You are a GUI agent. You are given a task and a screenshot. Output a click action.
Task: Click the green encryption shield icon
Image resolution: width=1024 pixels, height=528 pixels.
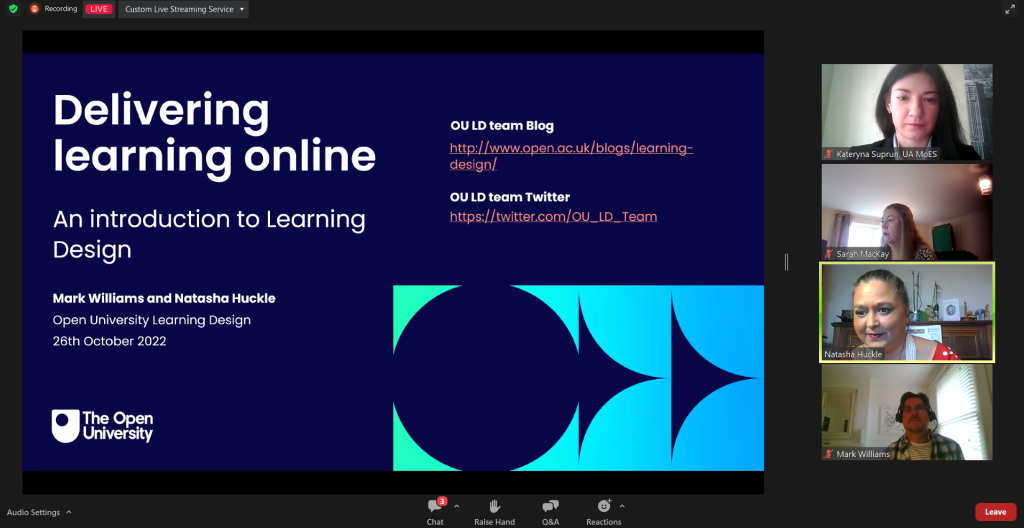click(13, 9)
